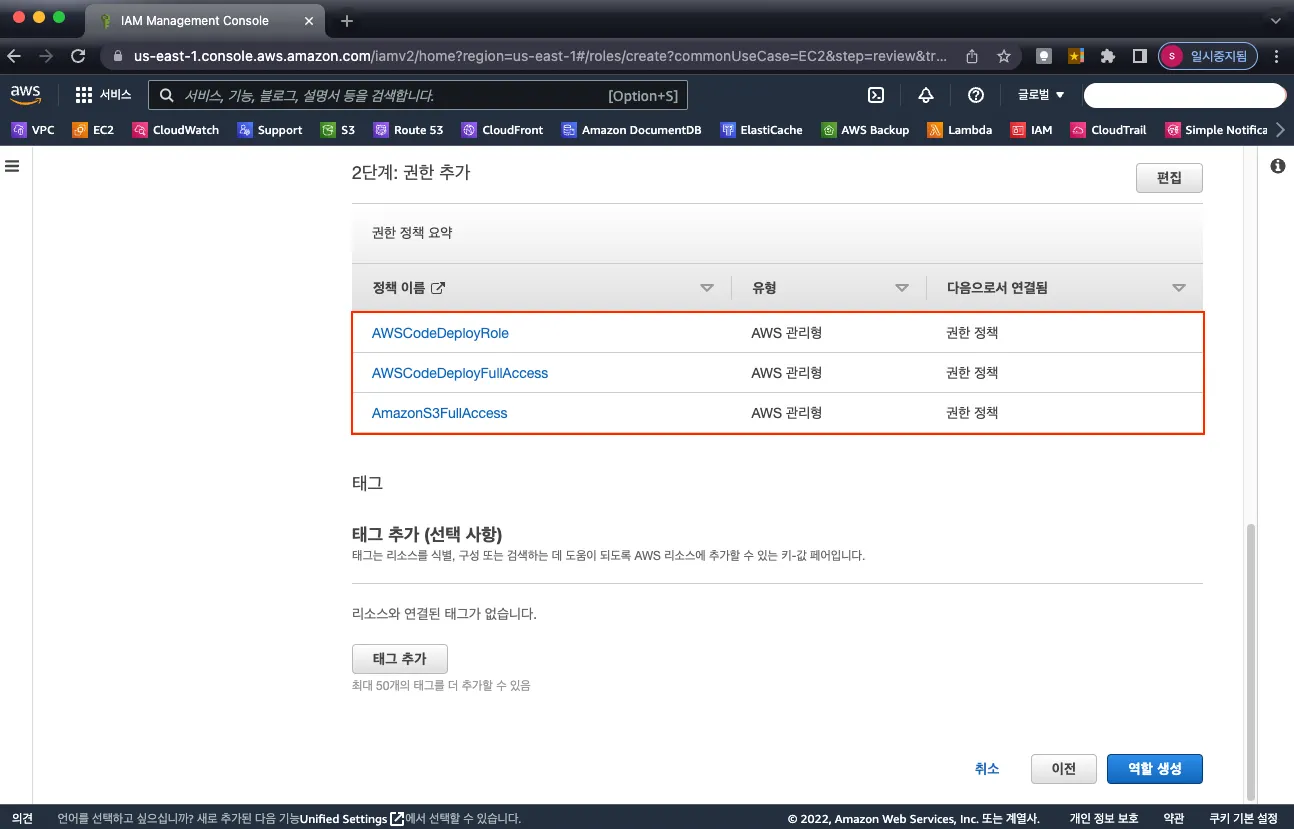Image resolution: width=1294 pixels, height=829 pixels.
Task: Open the EC2 bookmark
Action: point(93,130)
